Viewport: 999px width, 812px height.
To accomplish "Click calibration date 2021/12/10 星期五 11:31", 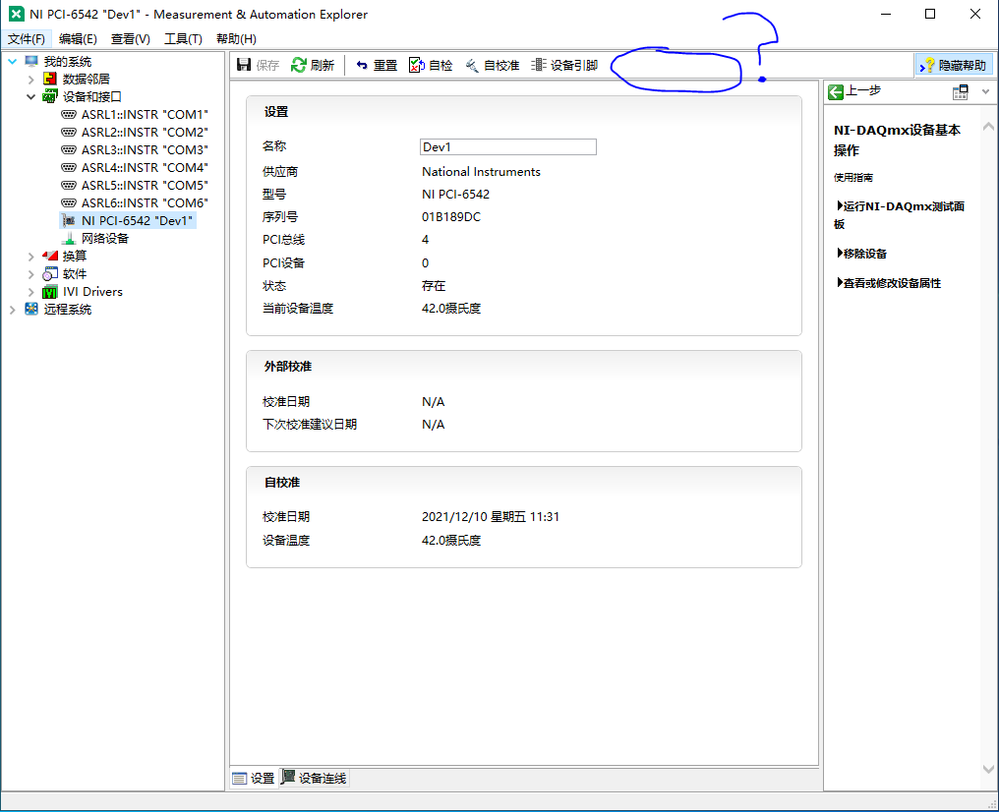I will tap(491, 517).
